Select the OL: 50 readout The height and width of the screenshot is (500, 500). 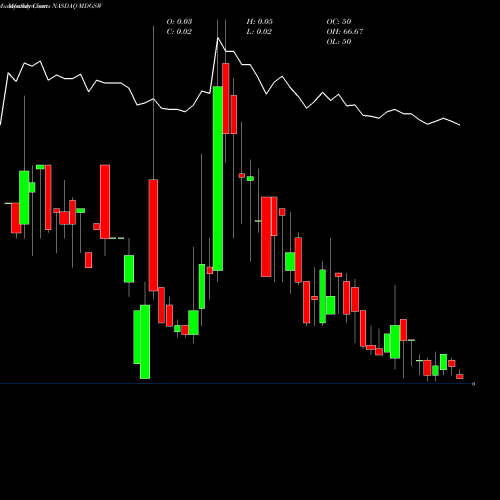(x=339, y=42)
